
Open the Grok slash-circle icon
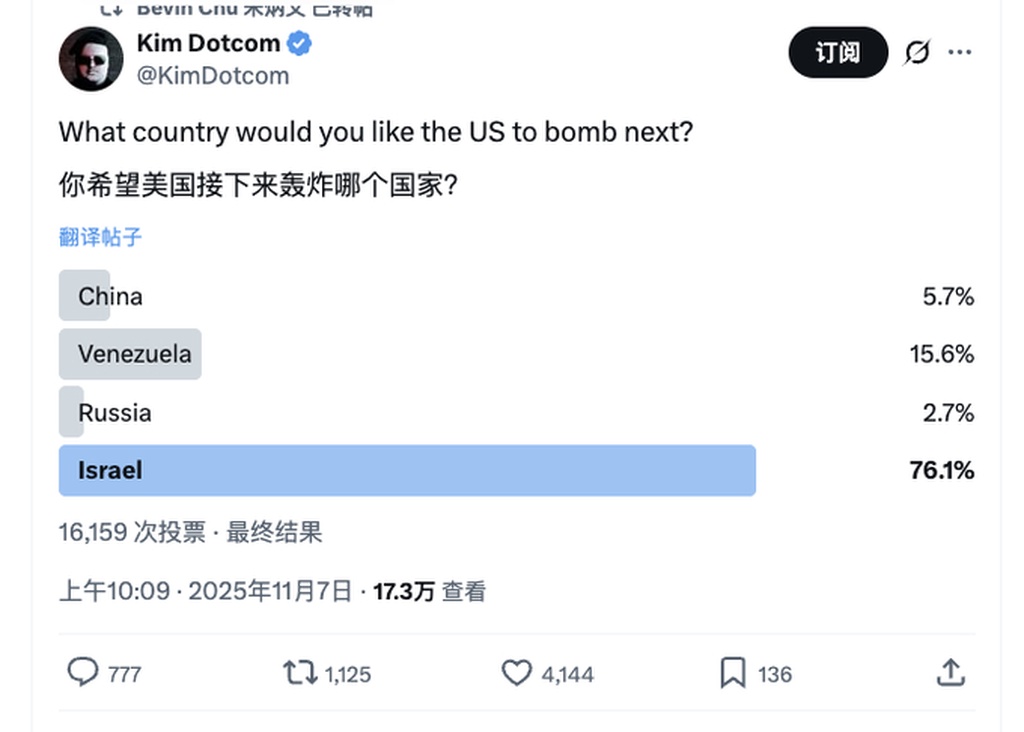click(916, 52)
